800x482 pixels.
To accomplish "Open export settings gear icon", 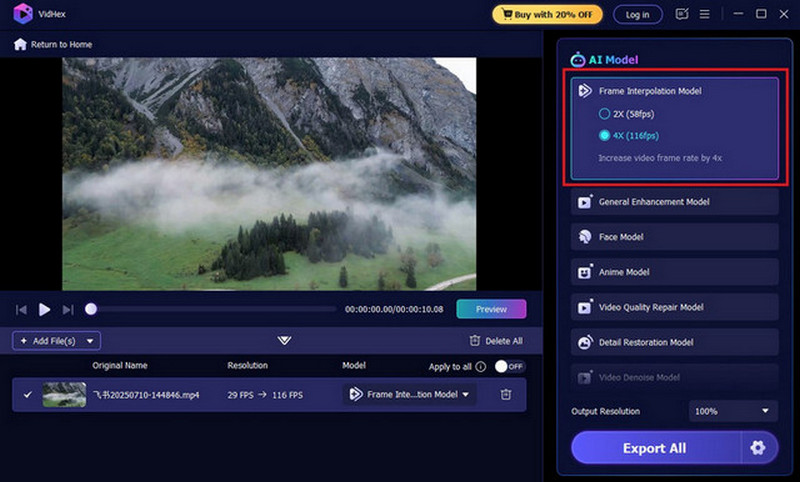I will [x=758, y=448].
